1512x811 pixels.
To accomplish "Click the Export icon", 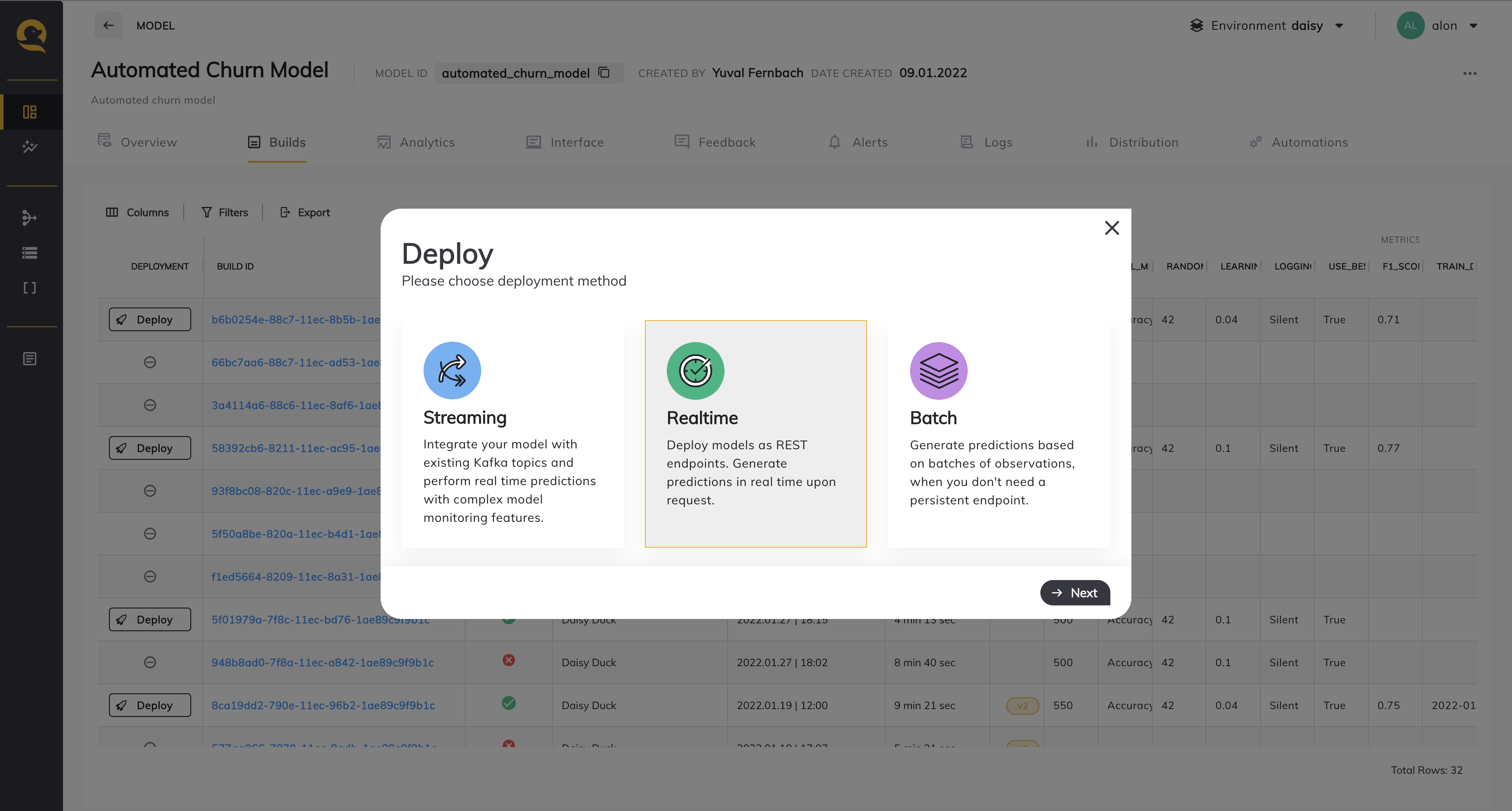I will pyautogui.click(x=284, y=212).
